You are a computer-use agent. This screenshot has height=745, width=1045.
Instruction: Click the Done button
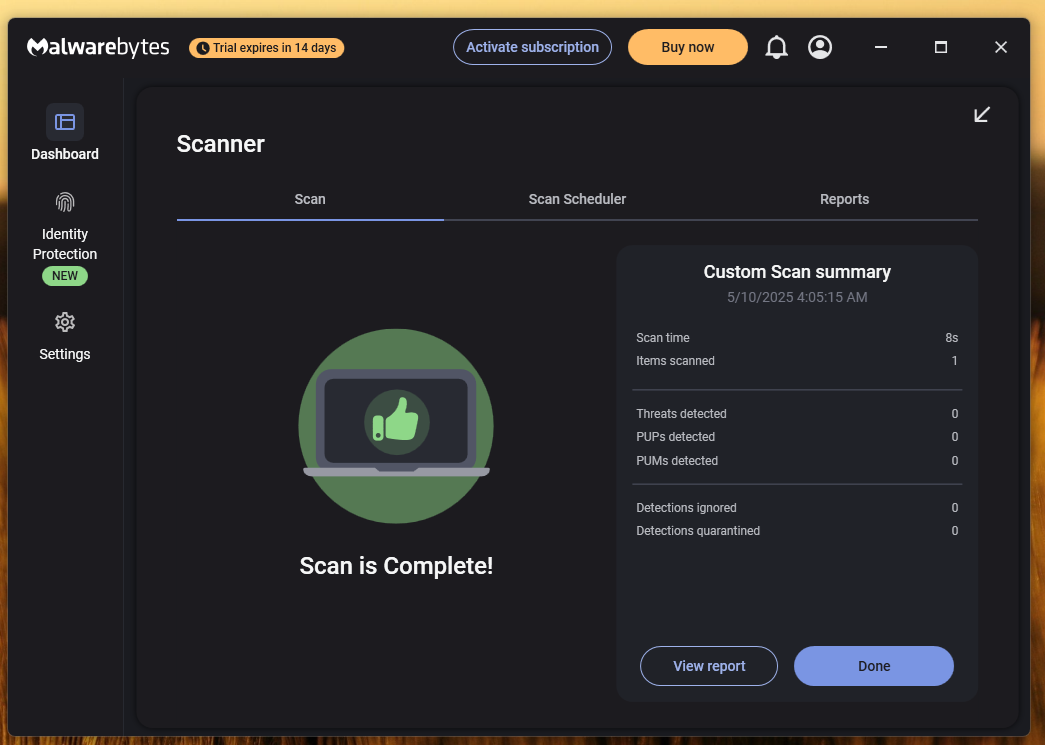click(874, 666)
